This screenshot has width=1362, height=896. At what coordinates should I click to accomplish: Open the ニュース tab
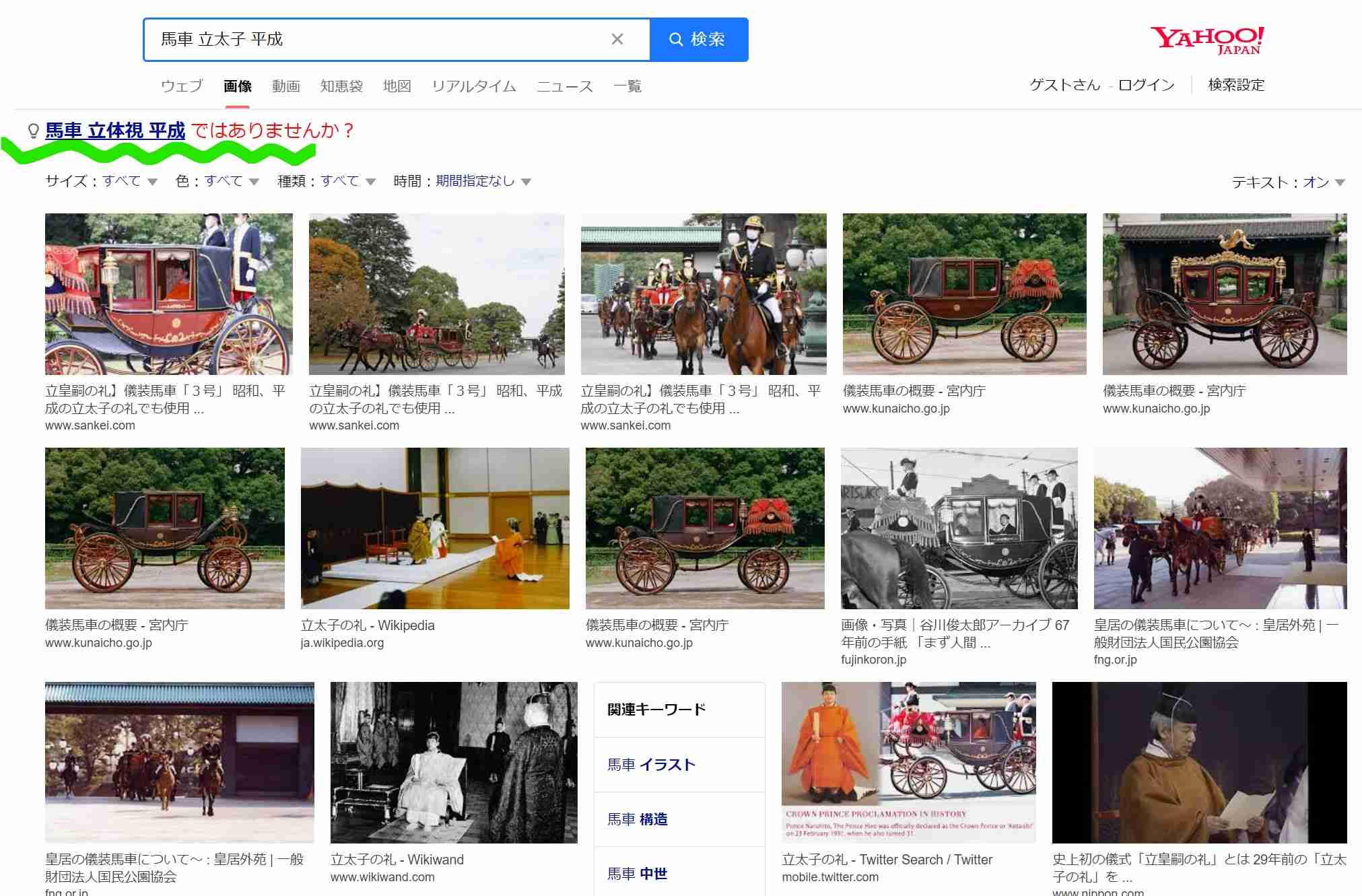pos(564,86)
